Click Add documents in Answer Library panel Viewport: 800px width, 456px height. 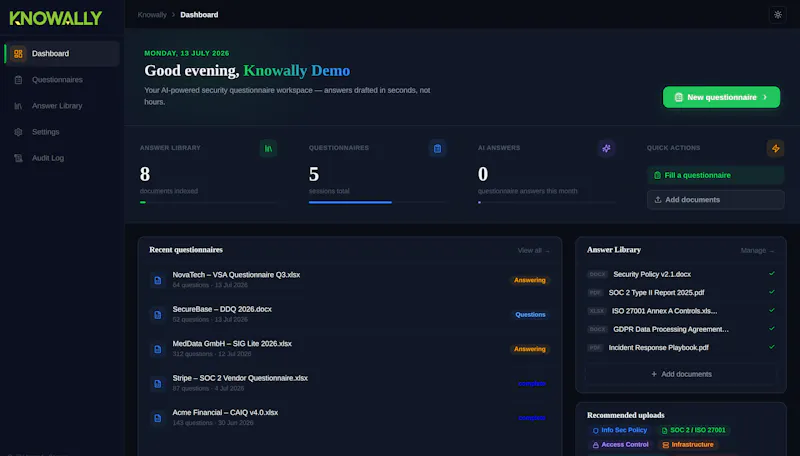[681, 374]
